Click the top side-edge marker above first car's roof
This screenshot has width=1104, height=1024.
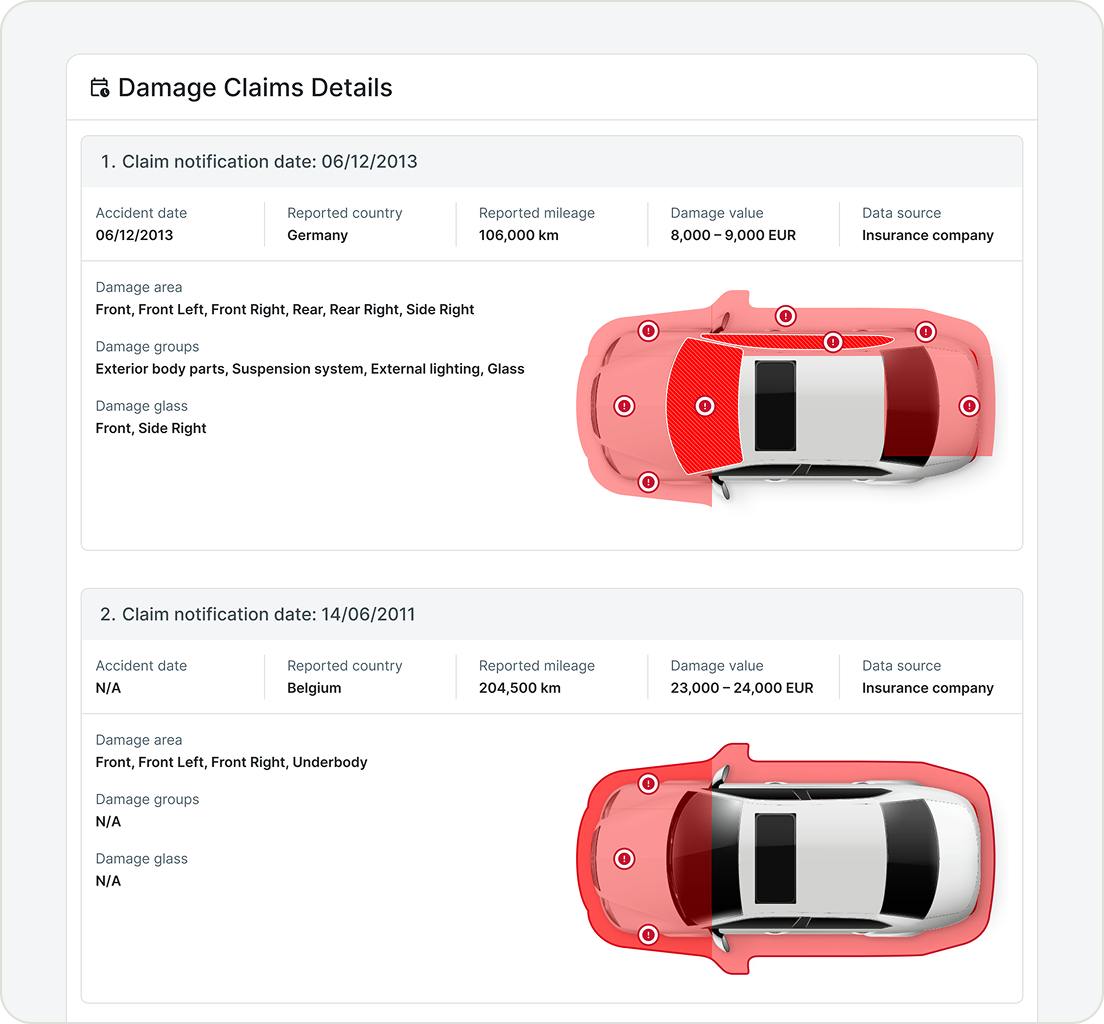click(x=786, y=316)
